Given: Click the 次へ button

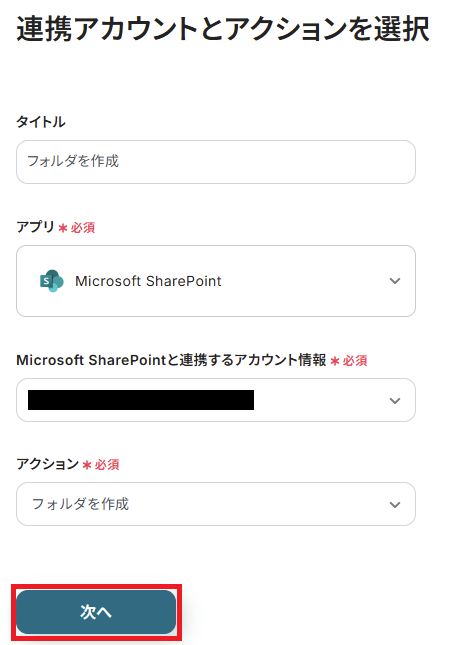Looking at the screenshot, I should (96, 612).
